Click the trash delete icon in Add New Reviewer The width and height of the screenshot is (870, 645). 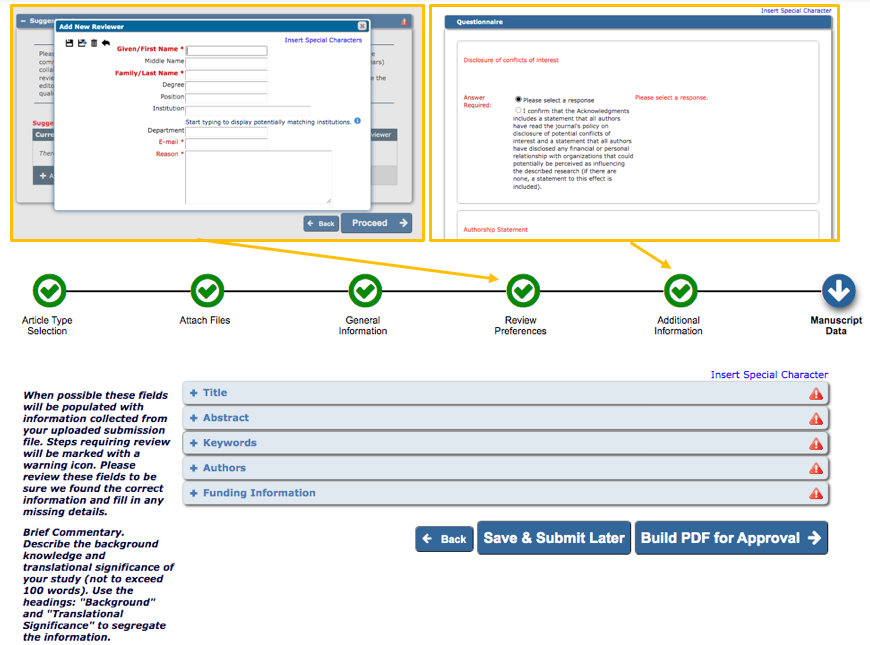94,43
